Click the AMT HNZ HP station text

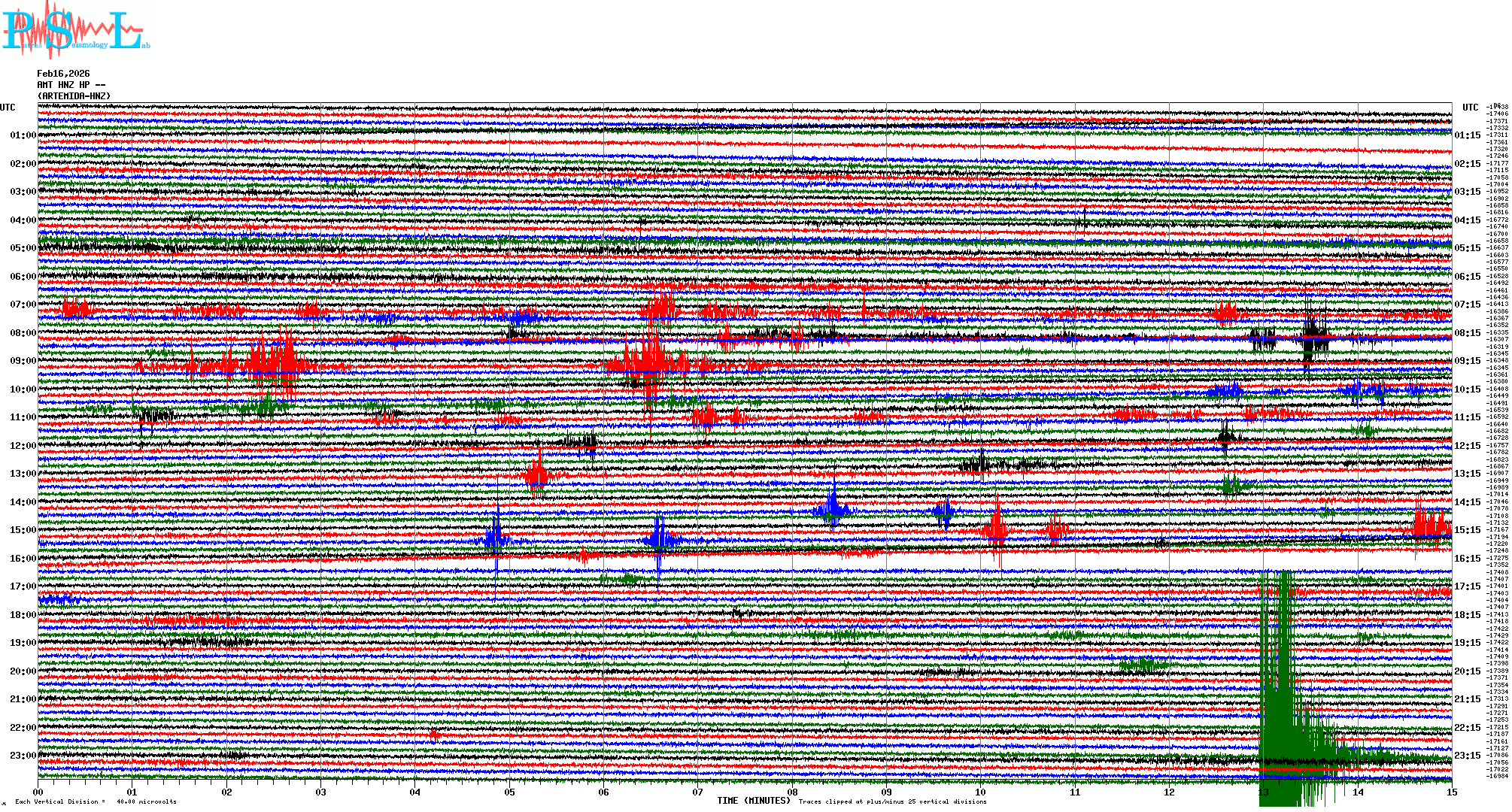coord(71,85)
